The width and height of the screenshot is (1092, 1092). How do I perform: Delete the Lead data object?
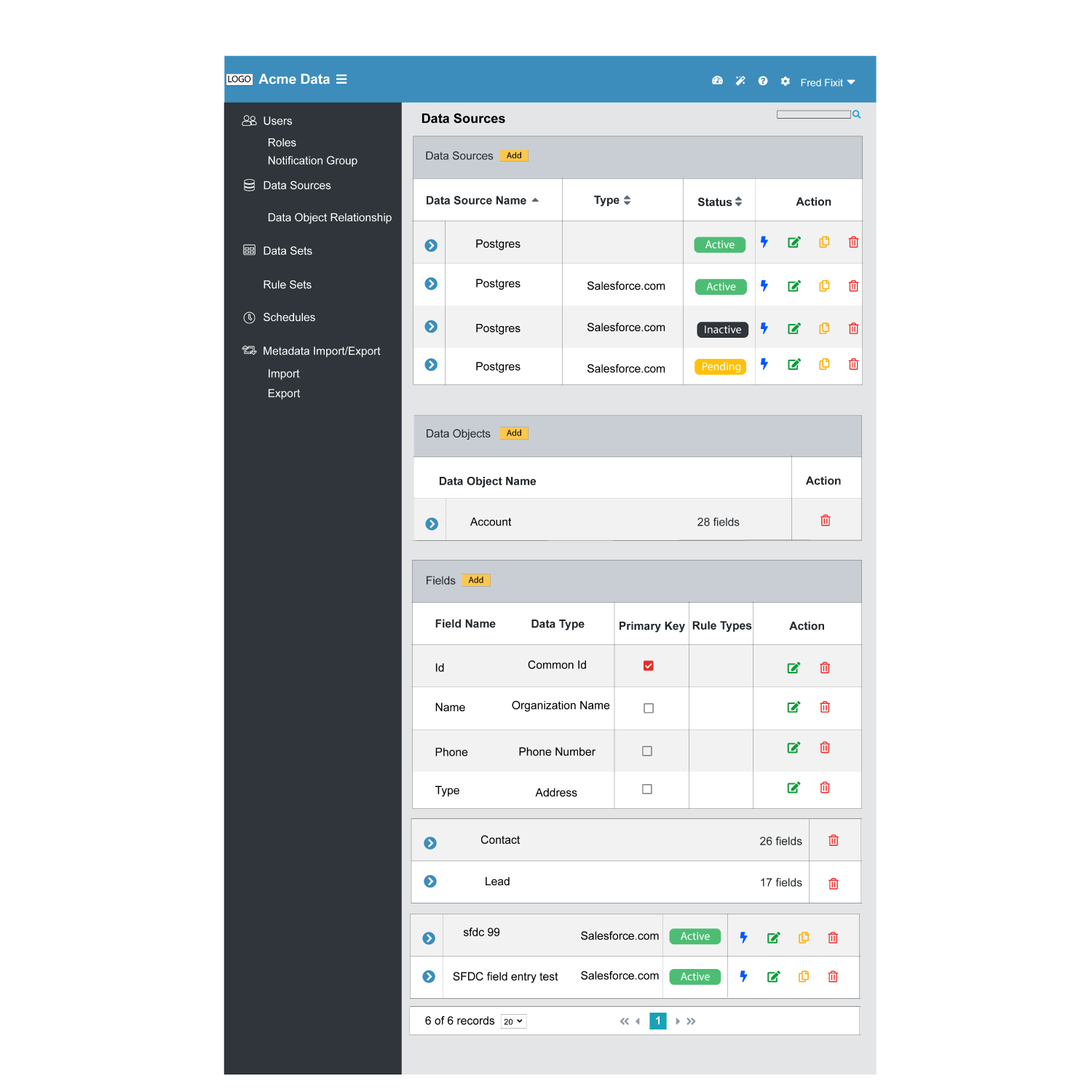pos(834,884)
